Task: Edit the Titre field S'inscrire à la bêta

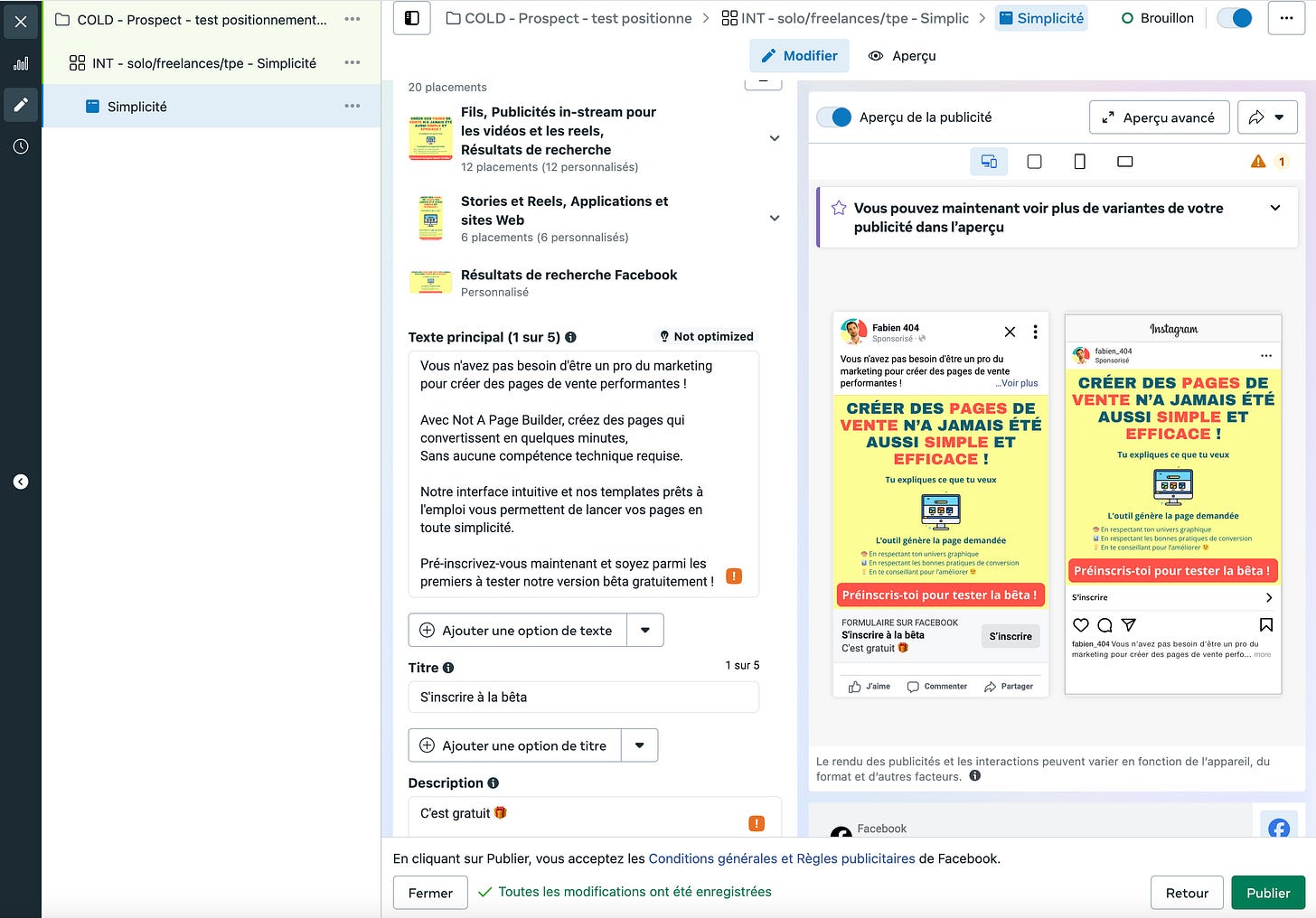Action: coord(583,697)
